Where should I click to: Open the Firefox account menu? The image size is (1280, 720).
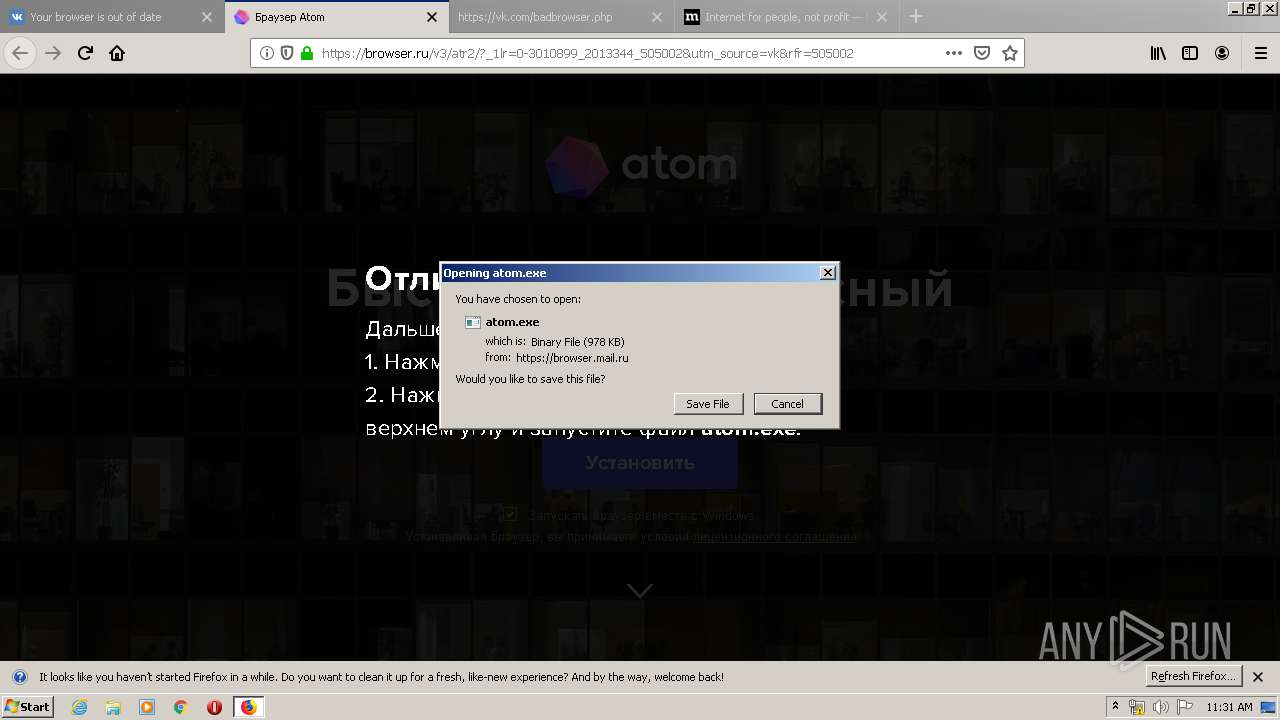tap(1222, 53)
